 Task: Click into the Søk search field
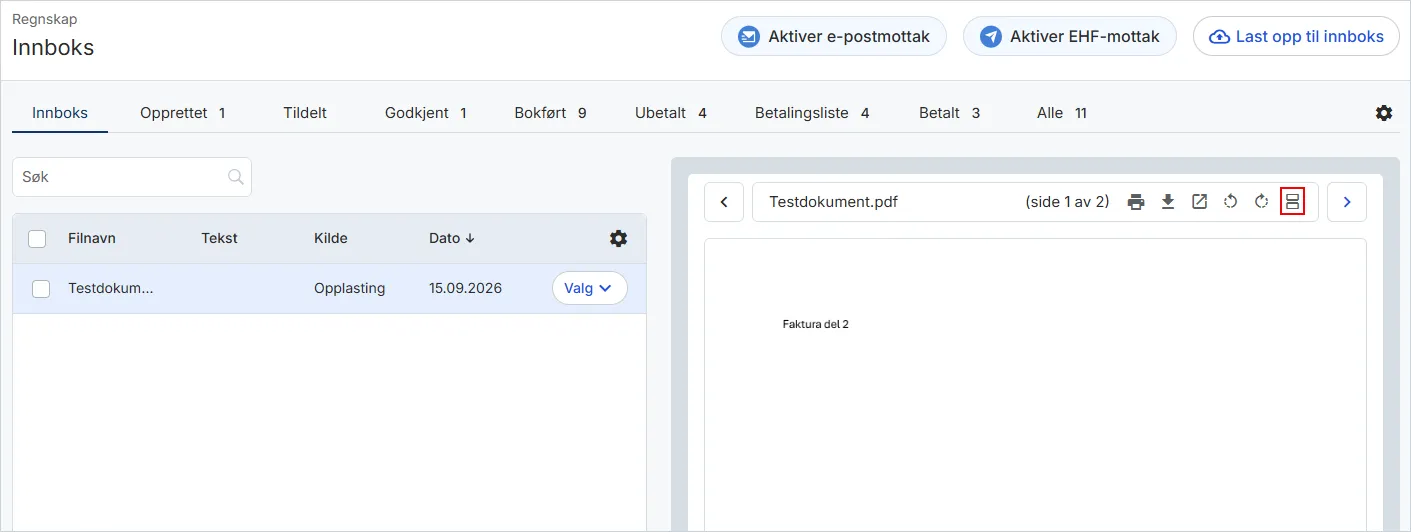(x=132, y=177)
